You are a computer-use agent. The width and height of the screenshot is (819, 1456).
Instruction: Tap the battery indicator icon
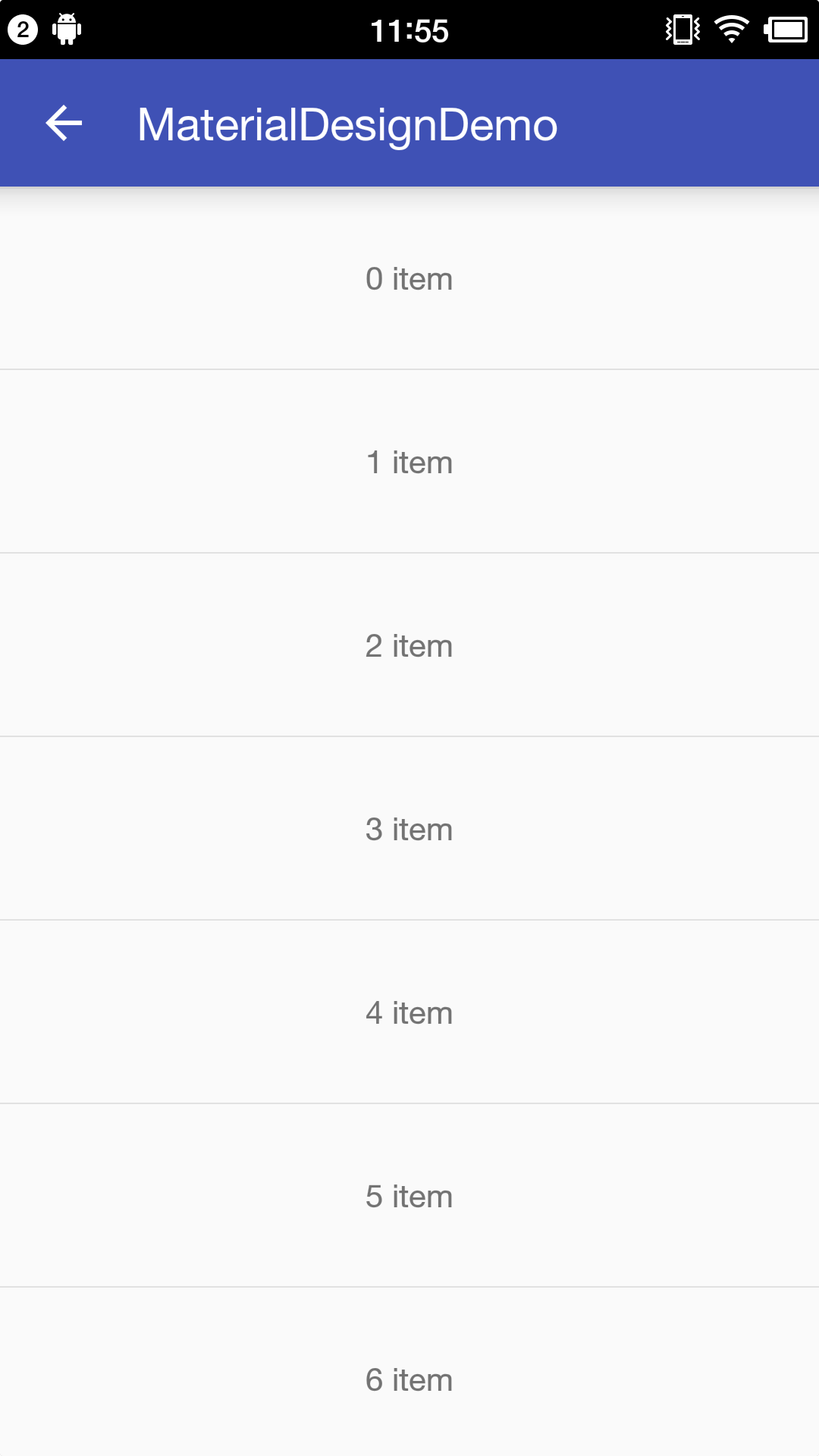coord(786,30)
